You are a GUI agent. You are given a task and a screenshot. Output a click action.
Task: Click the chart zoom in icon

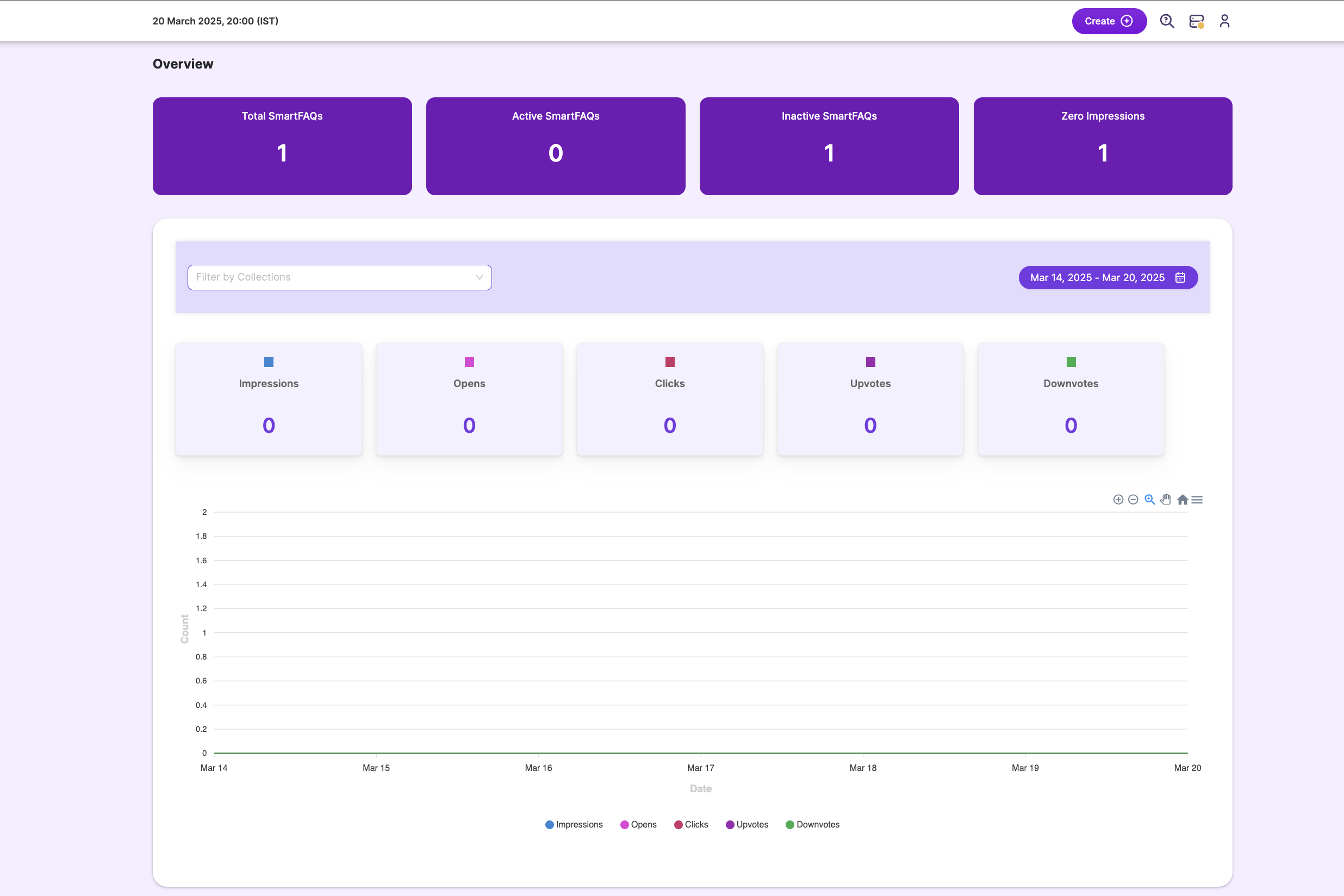[x=1118, y=500]
